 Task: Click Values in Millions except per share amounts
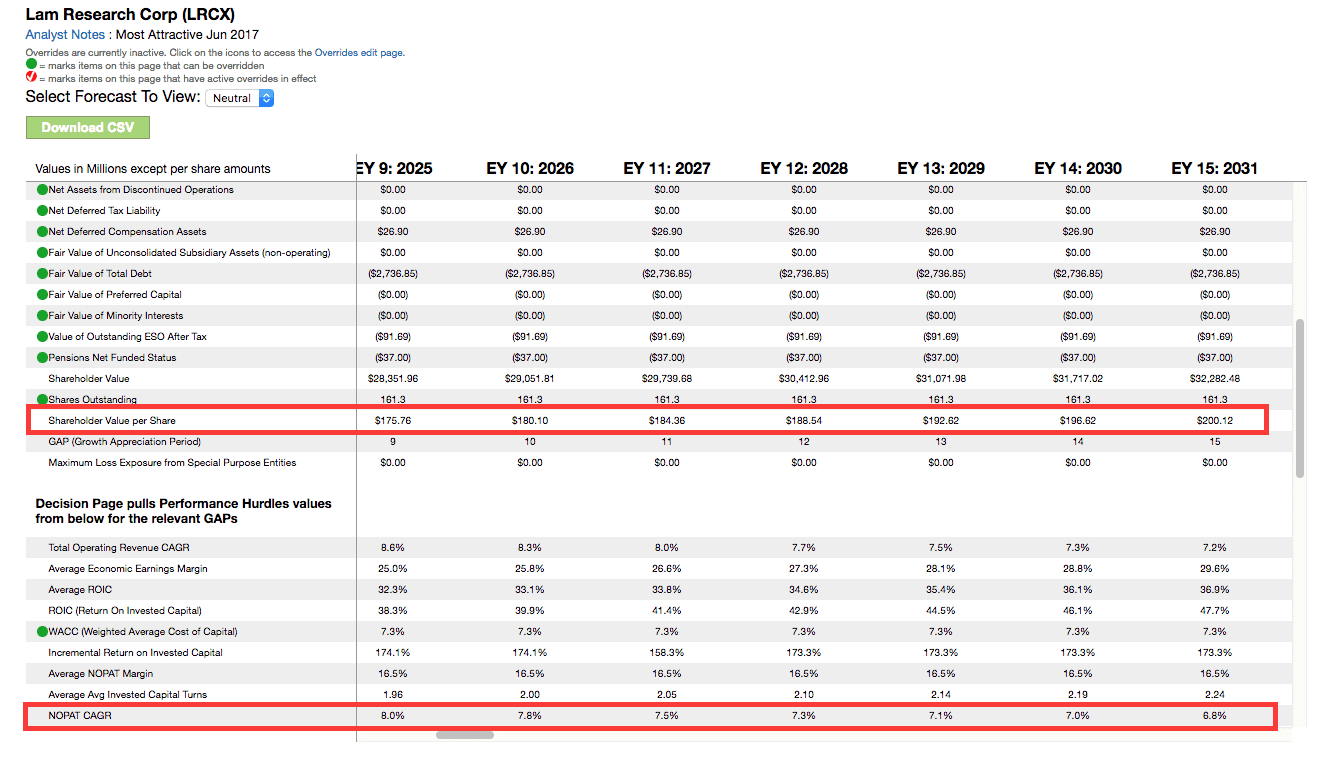click(x=153, y=169)
